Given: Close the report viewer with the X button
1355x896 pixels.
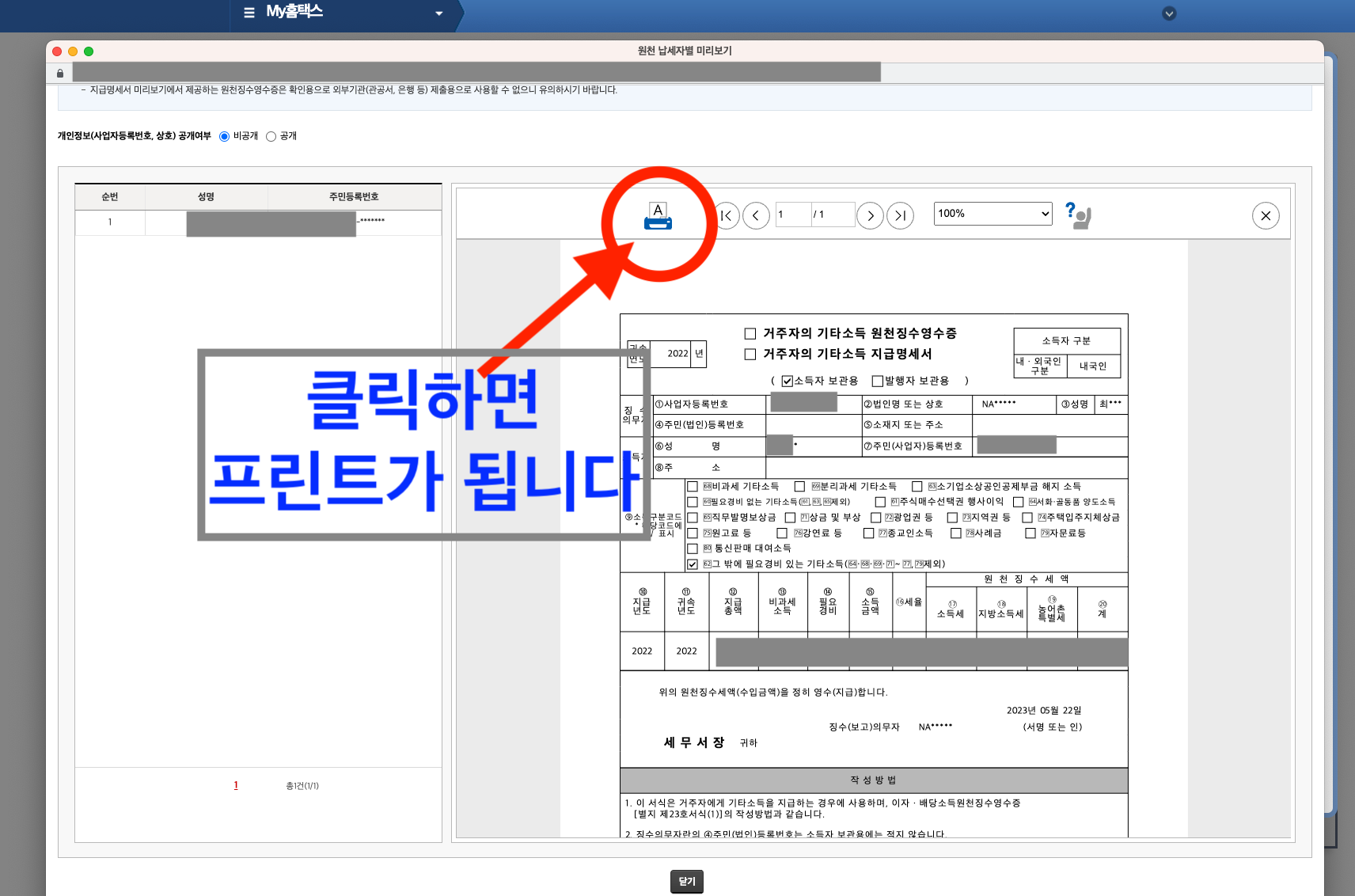Looking at the screenshot, I should 1266,215.
